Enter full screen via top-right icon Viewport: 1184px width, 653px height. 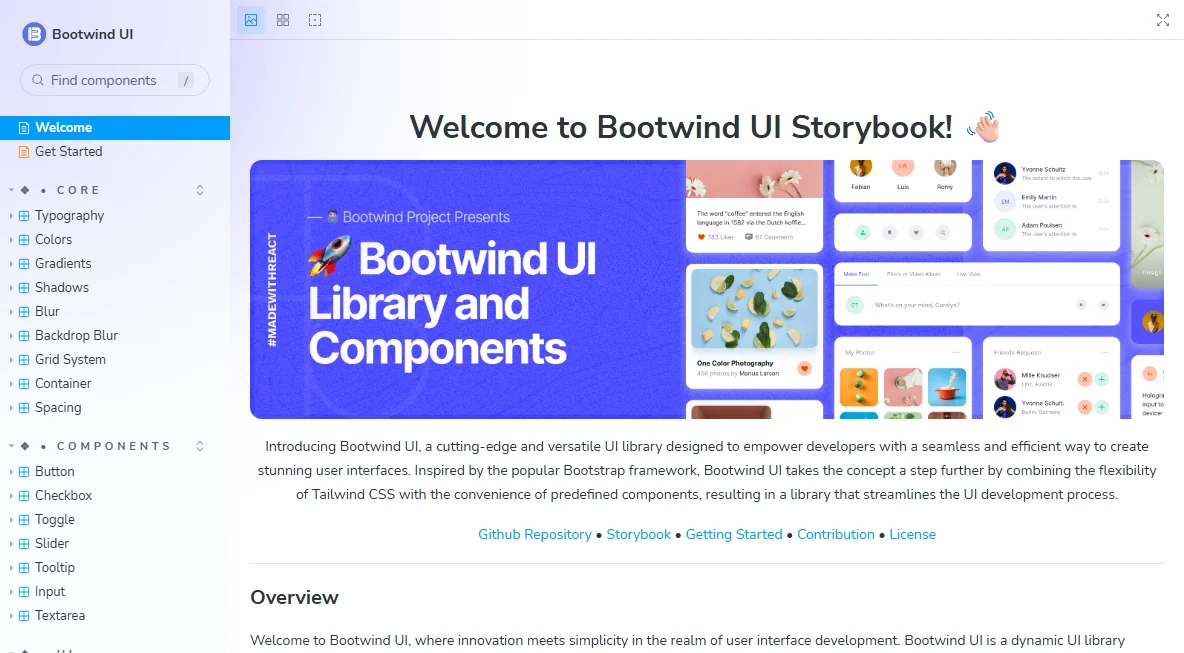1163,20
